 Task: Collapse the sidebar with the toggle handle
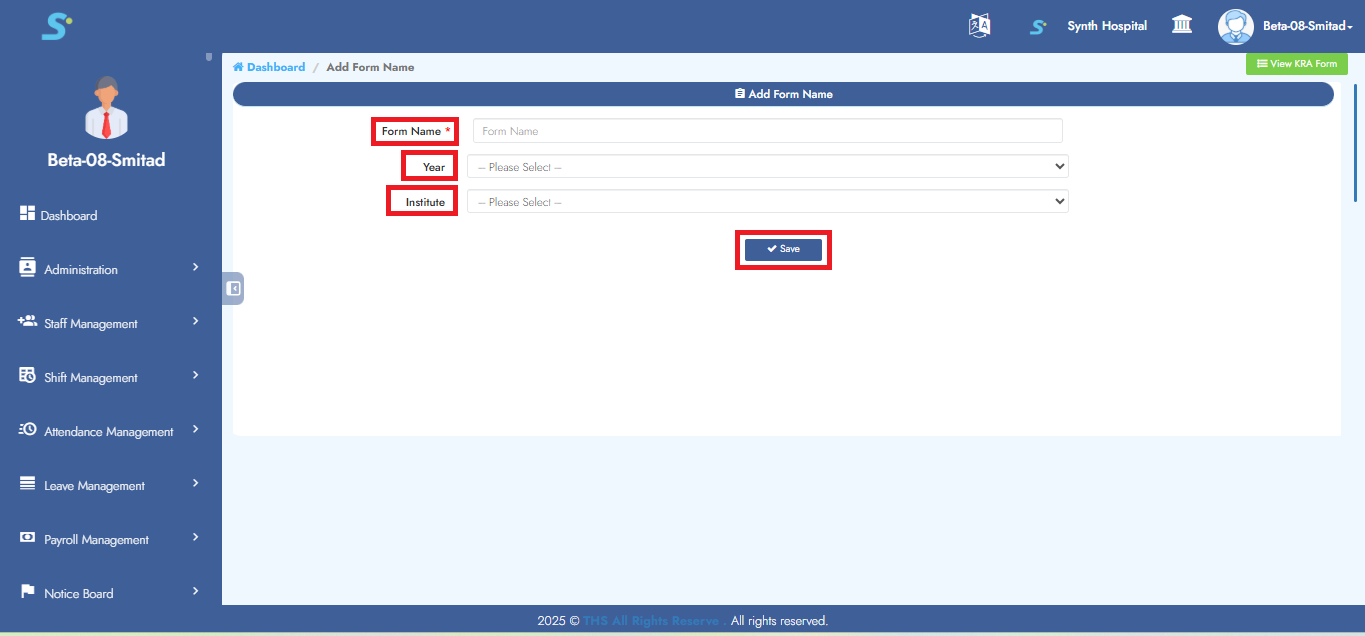(x=233, y=288)
